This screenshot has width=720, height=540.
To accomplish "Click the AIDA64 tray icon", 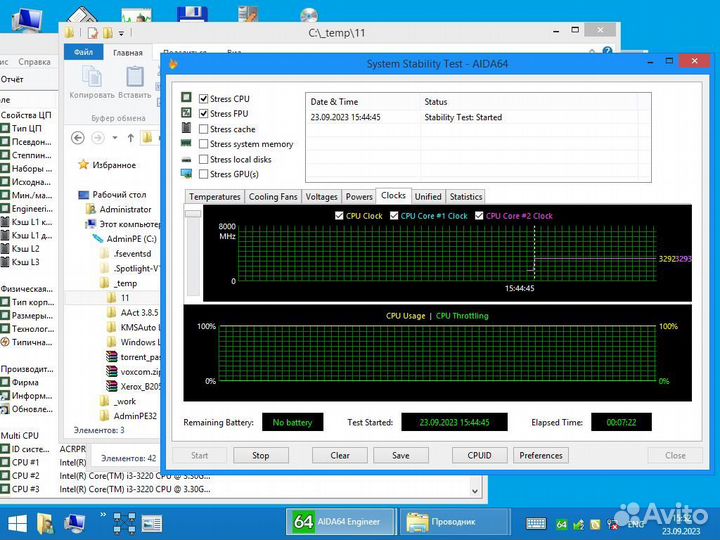I will [x=561, y=524].
